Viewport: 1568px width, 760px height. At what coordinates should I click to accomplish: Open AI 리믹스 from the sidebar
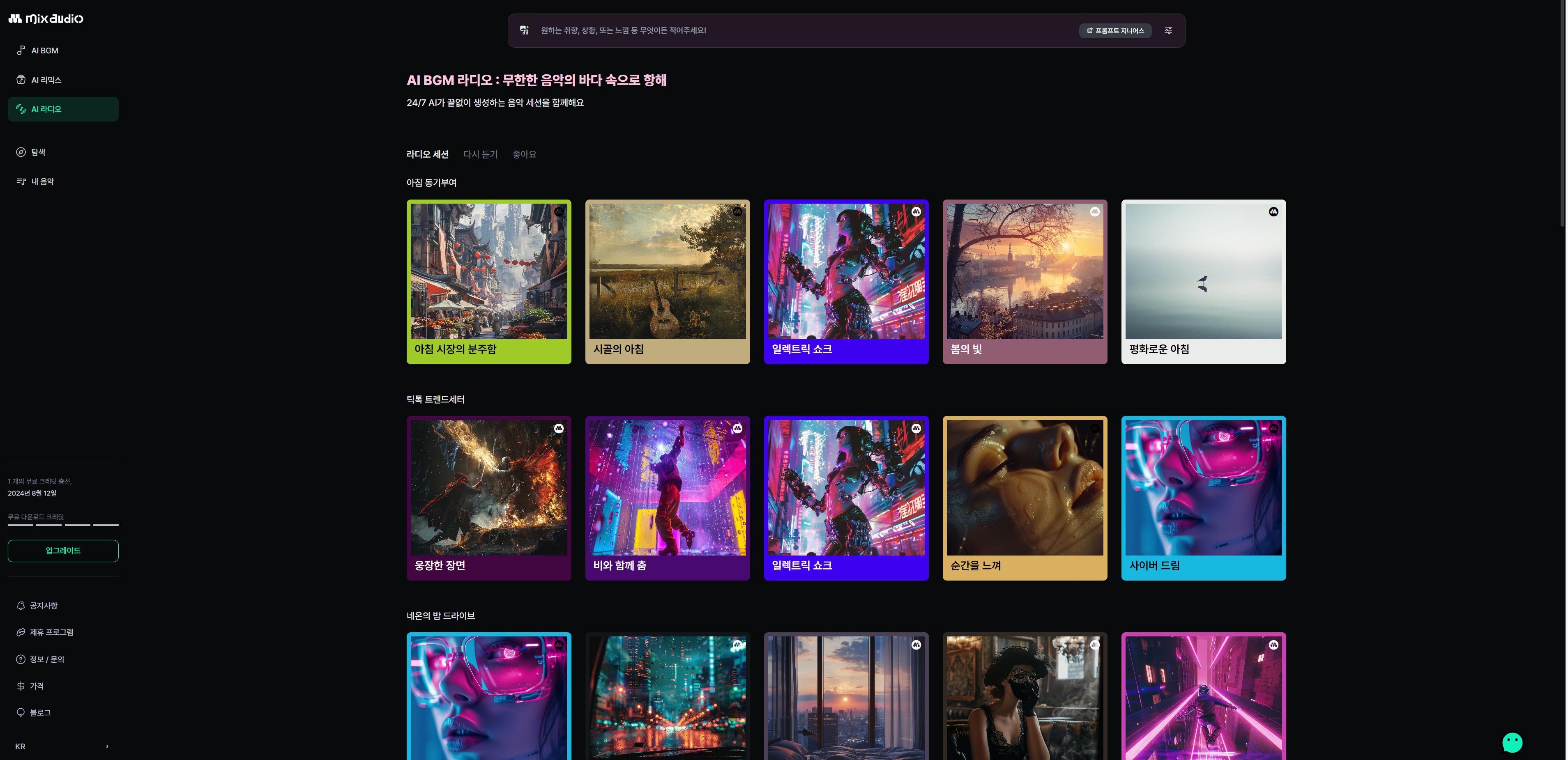[x=46, y=80]
